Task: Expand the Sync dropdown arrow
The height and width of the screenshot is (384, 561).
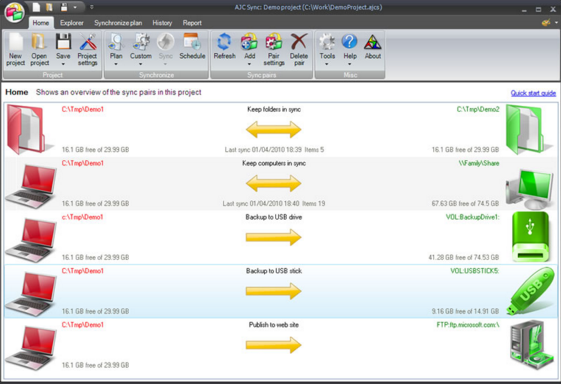Action: [166, 64]
